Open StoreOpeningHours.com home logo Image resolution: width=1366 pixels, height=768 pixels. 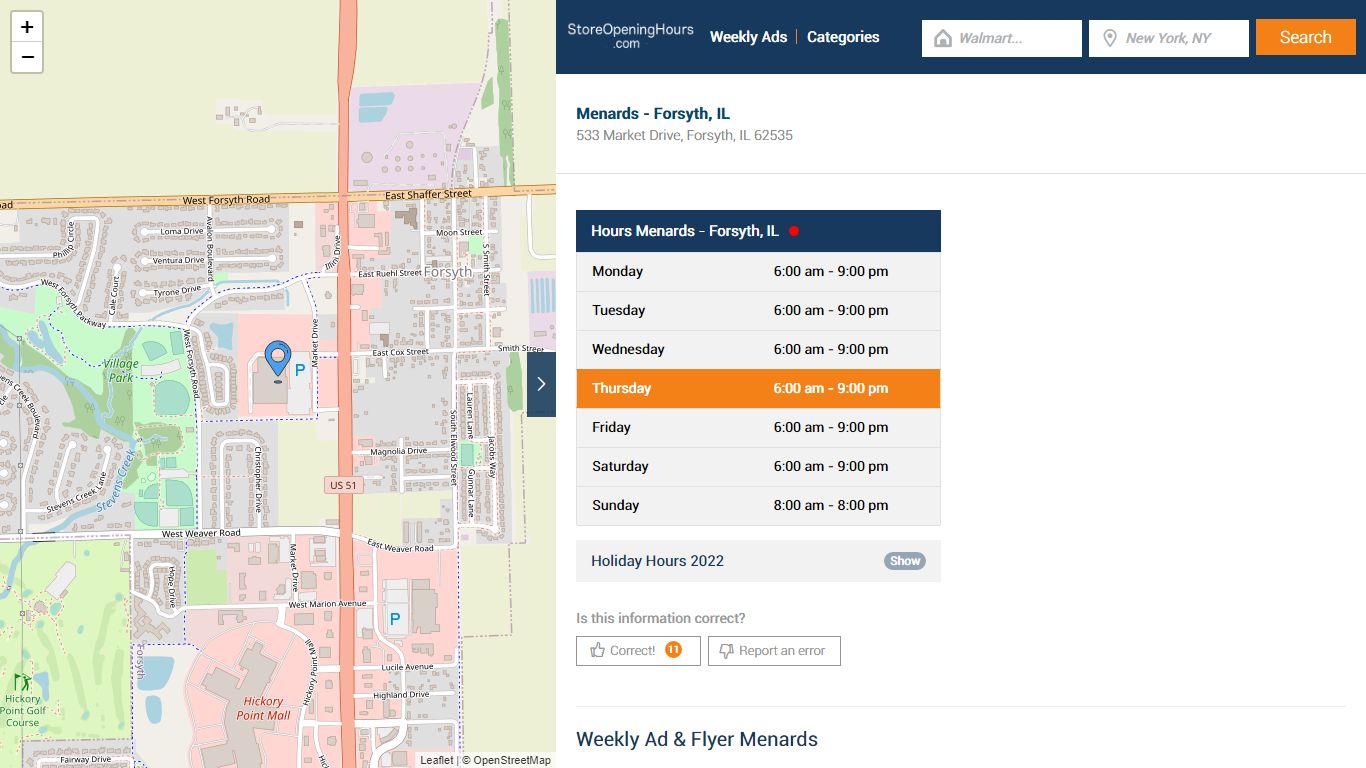630,36
